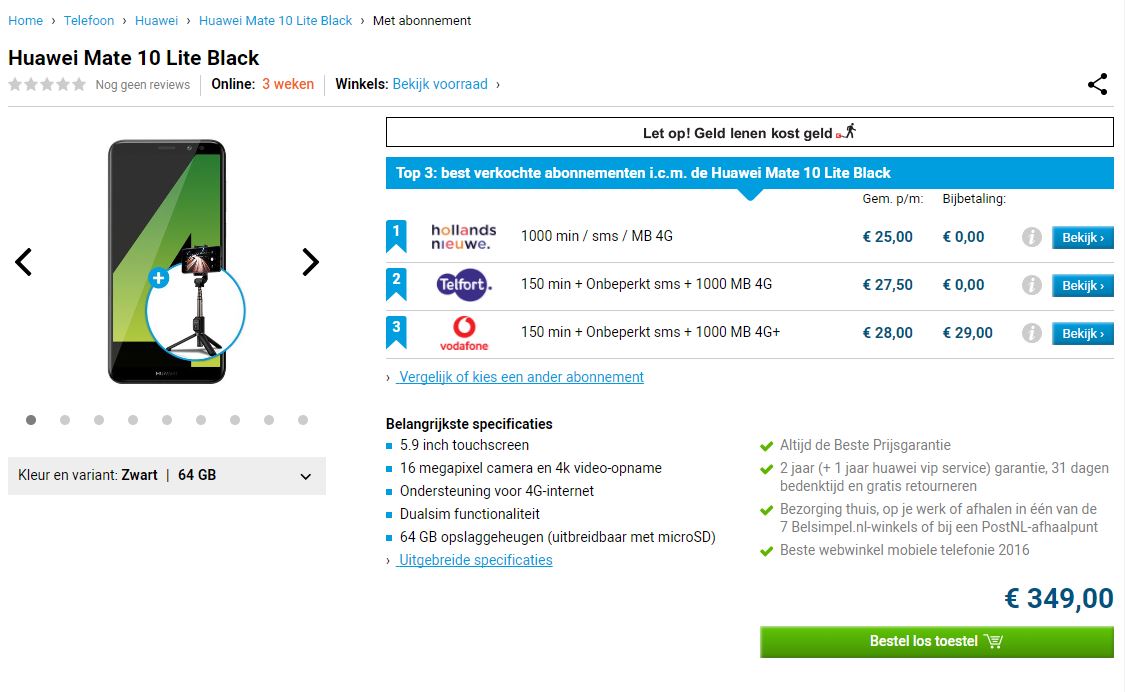Viewport: 1125px width, 692px height.
Task: Open info for the Hollandsnieuwe plan
Action: coord(1032,237)
